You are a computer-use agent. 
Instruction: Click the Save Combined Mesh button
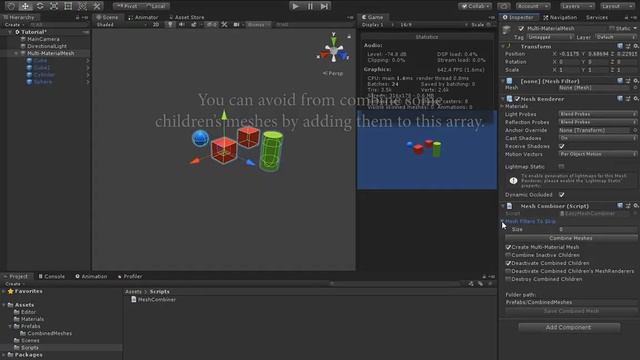[571, 311]
